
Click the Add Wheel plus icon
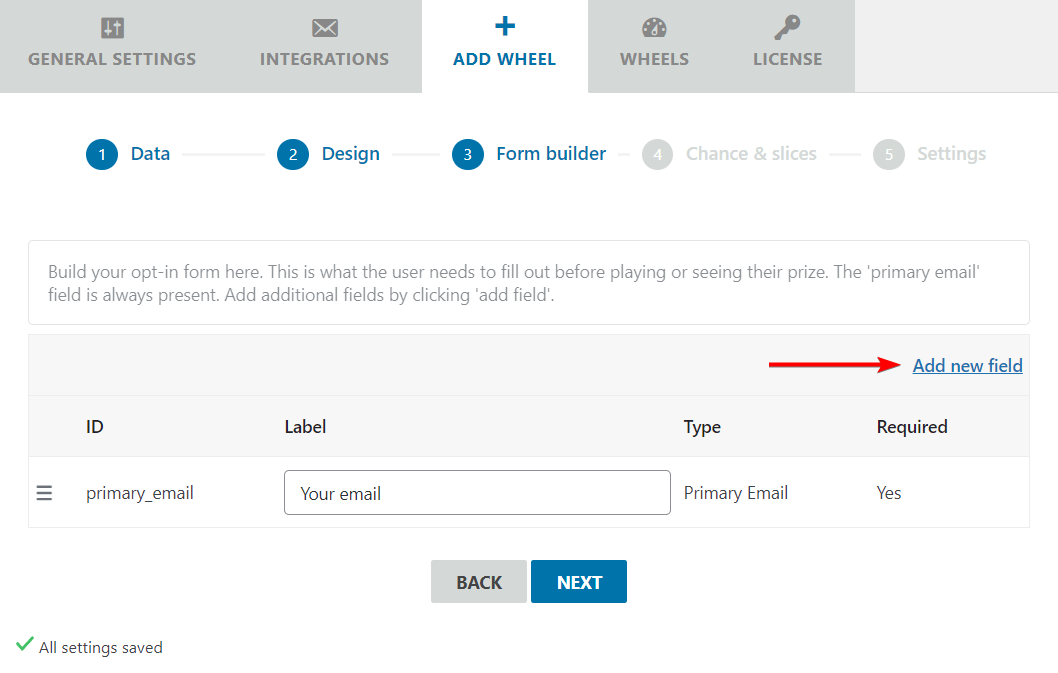505,26
